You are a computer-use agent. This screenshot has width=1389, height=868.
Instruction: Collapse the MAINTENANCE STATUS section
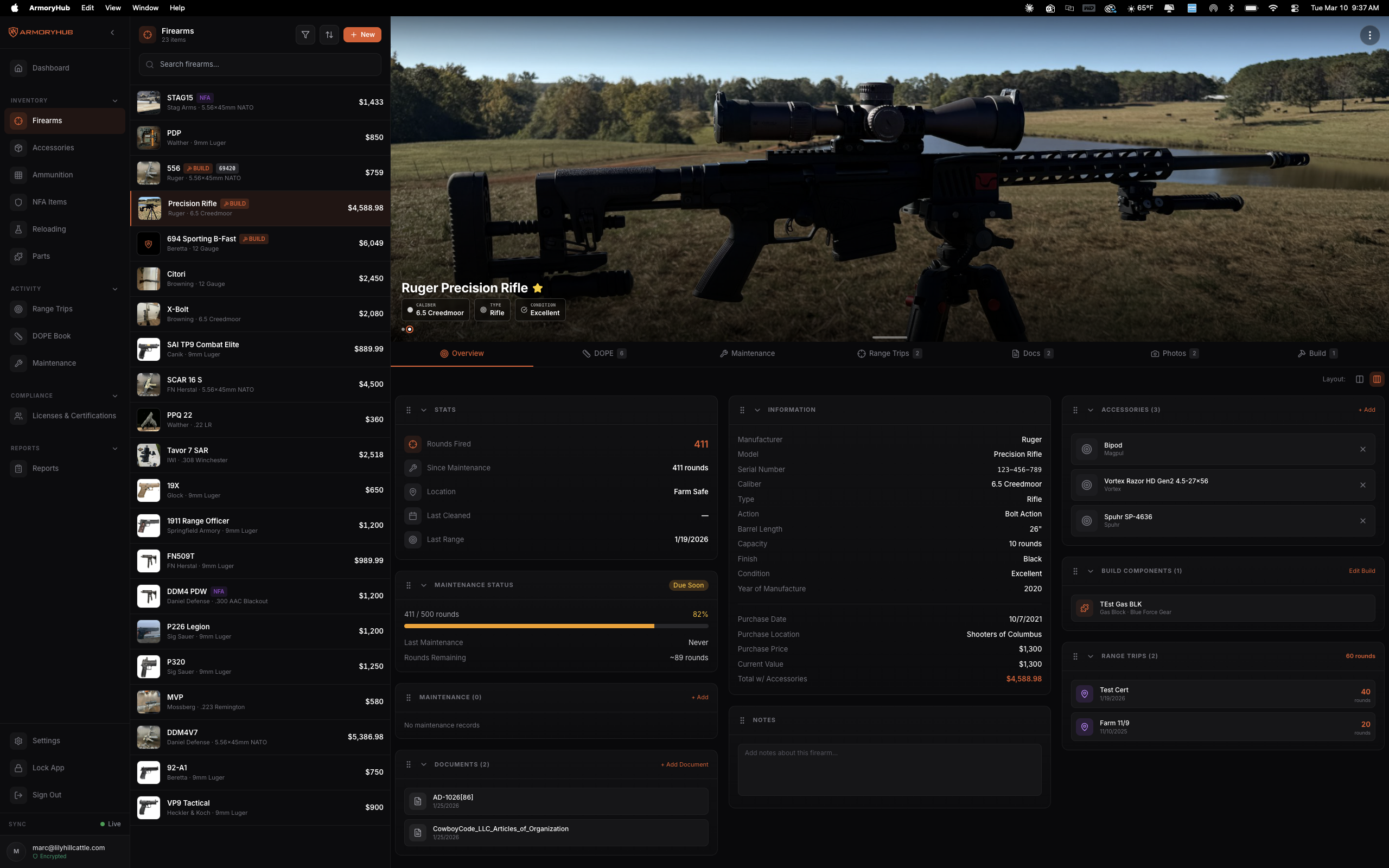pyautogui.click(x=425, y=585)
